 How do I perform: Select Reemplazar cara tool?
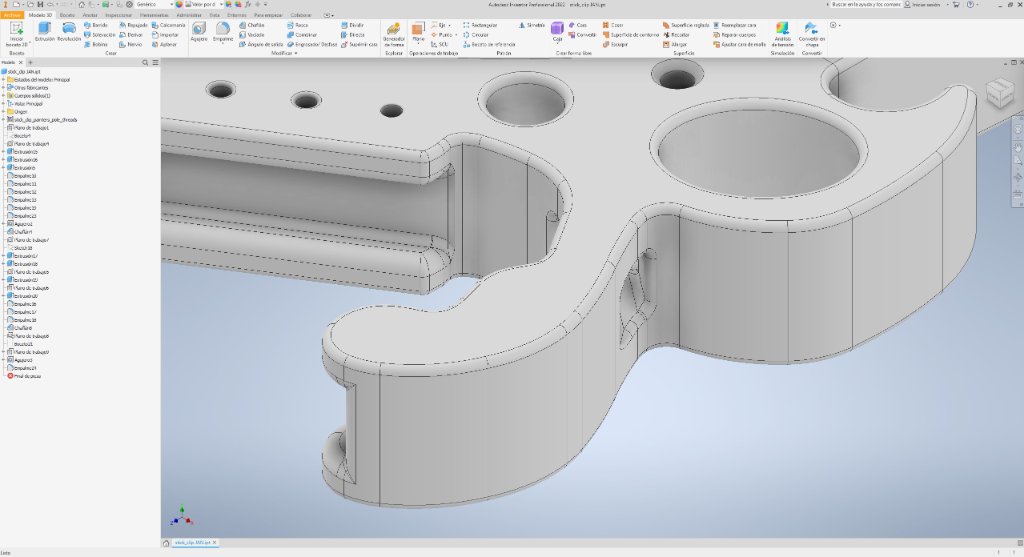coord(734,25)
